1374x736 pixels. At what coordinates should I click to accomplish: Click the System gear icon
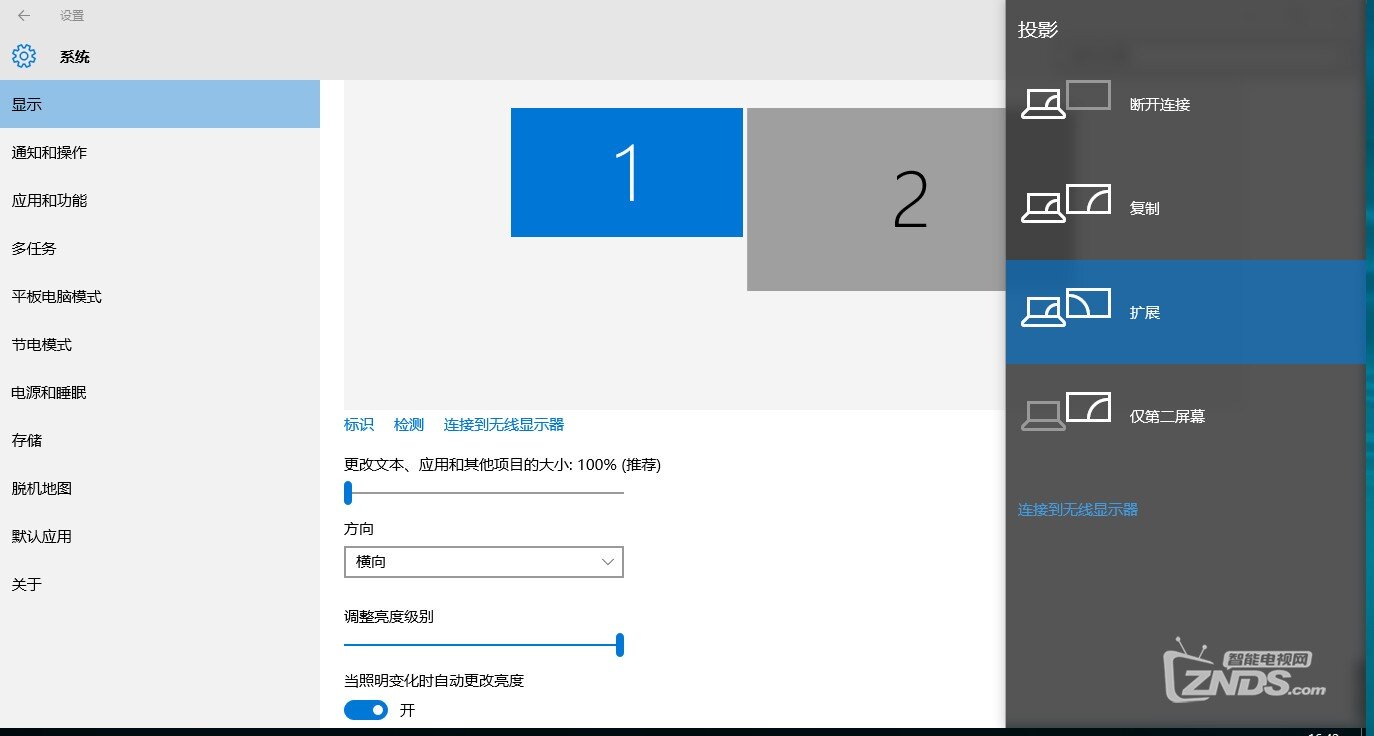point(24,56)
